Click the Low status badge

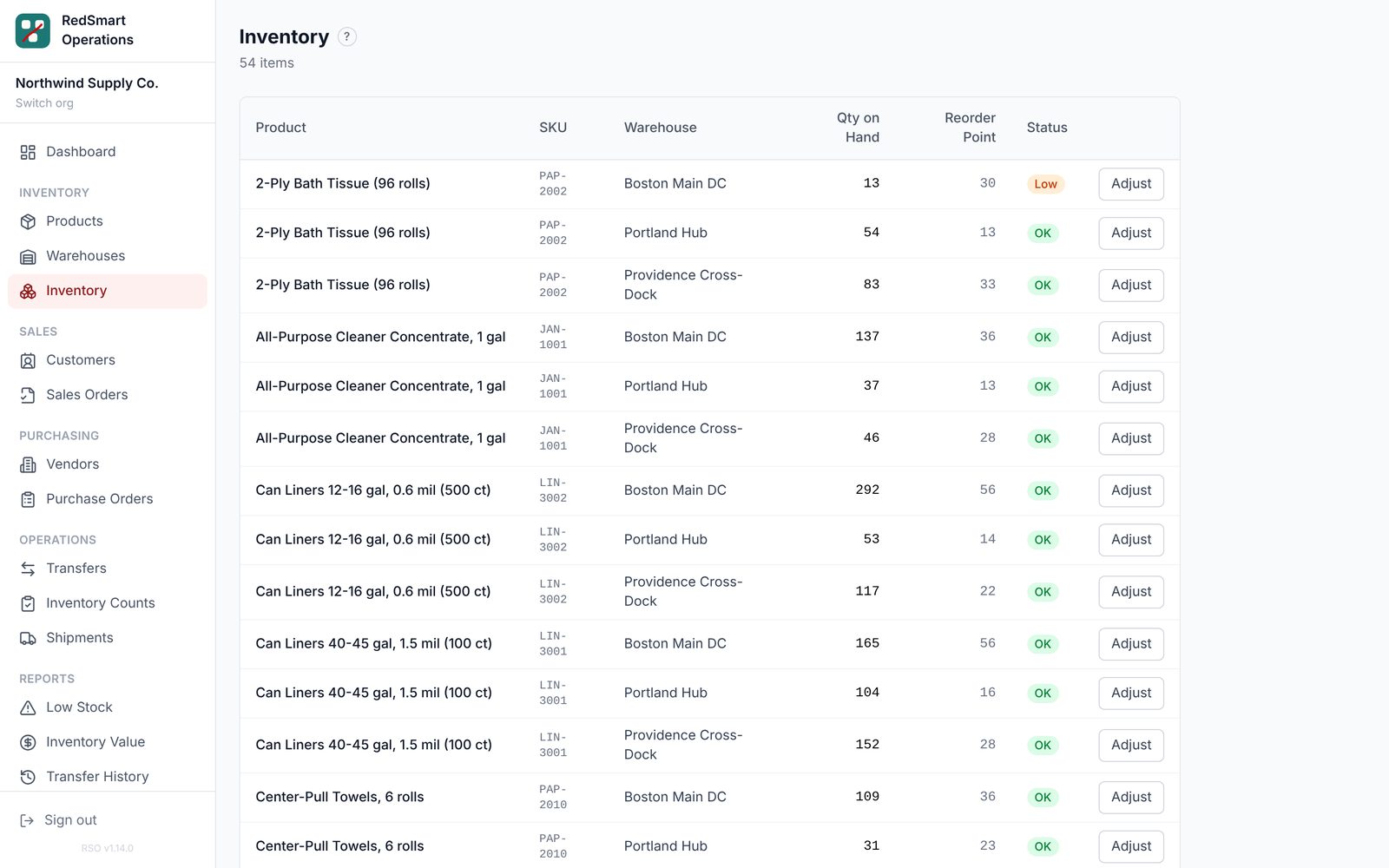point(1045,184)
